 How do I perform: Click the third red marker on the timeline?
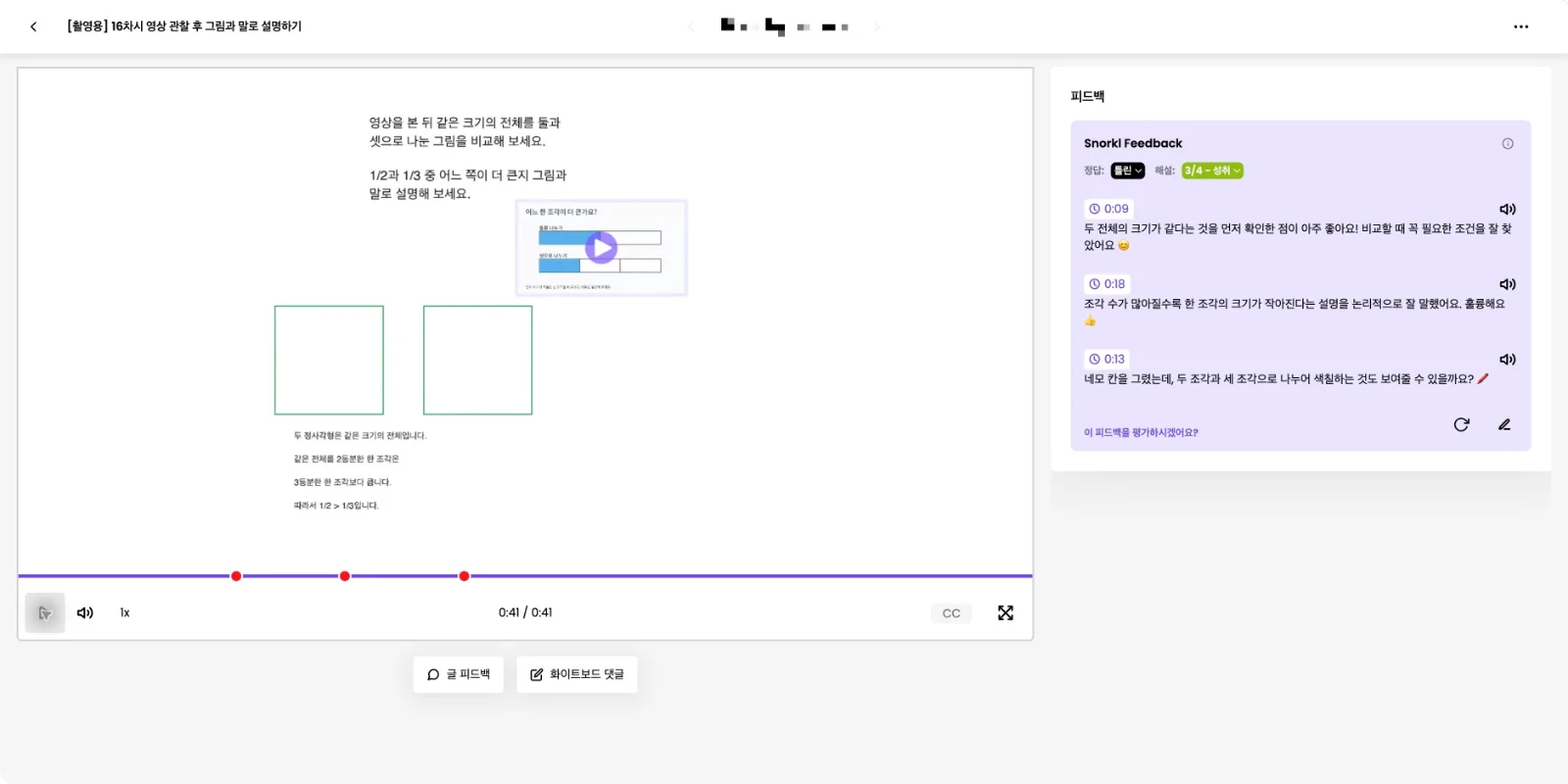[x=465, y=576]
